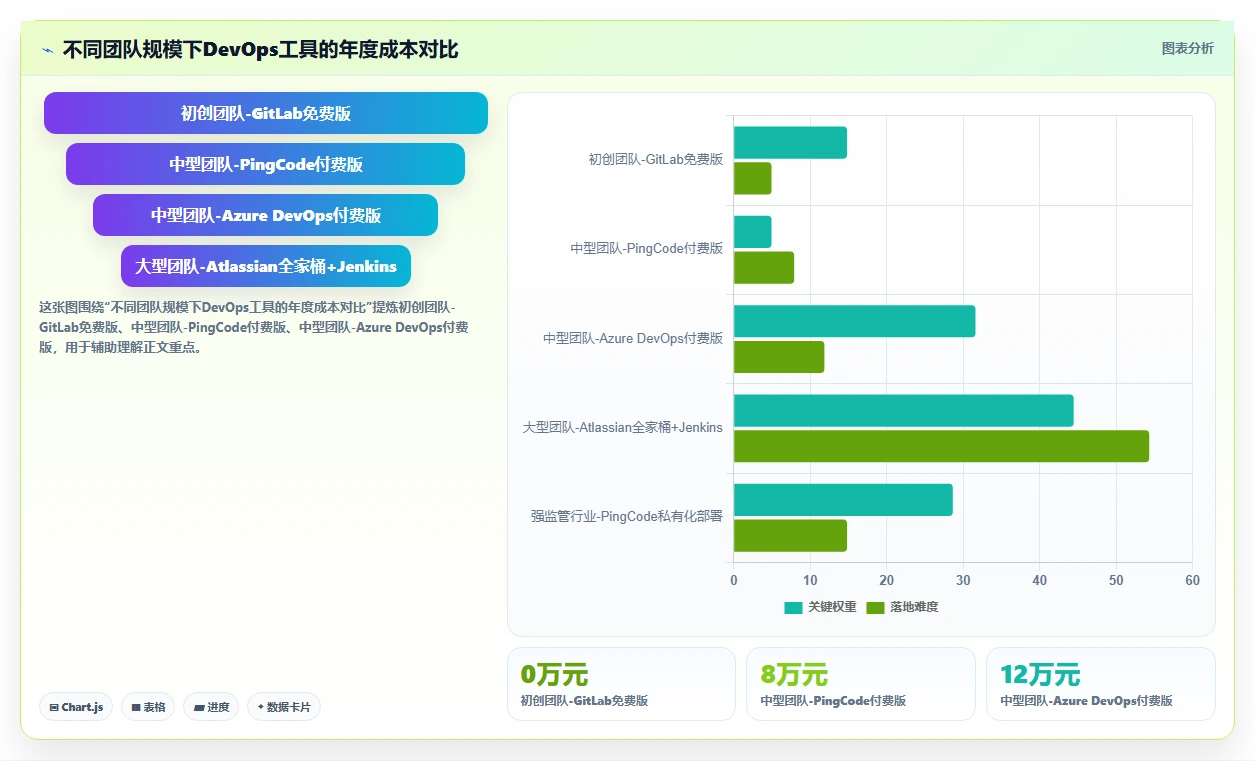Click y-axis label 中型团队-PingCode付费版 in chart
The width and height of the screenshot is (1255, 761).
[646, 248]
